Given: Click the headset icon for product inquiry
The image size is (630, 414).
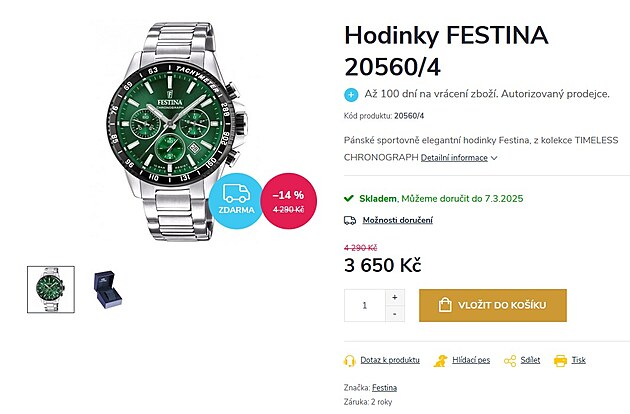Looking at the screenshot, I should point(350,360).
